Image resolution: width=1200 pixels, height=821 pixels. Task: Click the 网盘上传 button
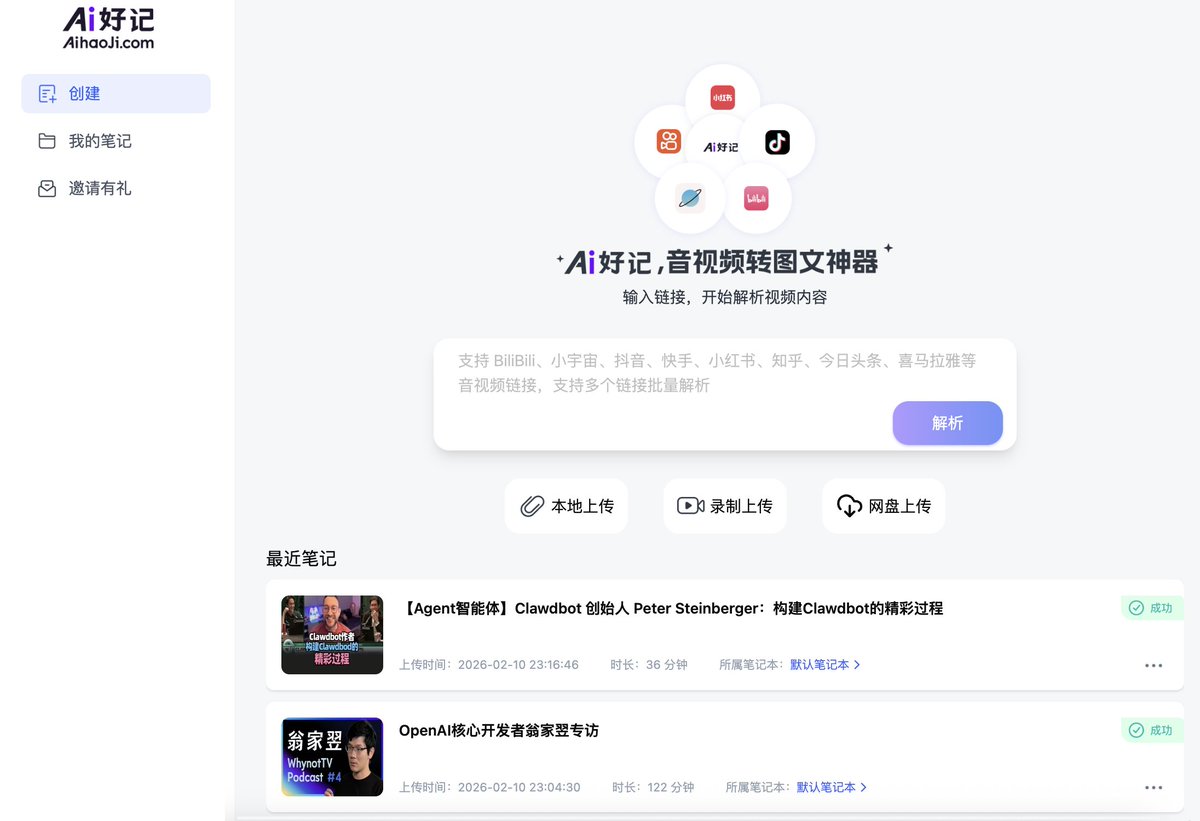[x=884, y=506]
